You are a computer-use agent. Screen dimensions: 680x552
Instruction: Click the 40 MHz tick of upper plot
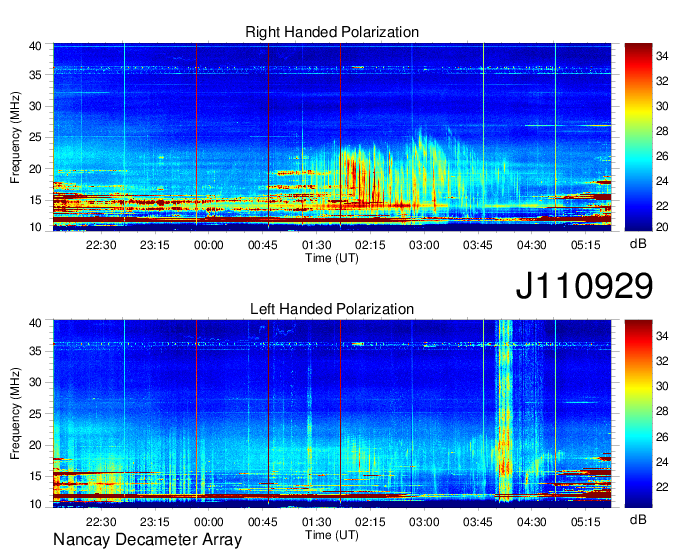coord(35,46)
